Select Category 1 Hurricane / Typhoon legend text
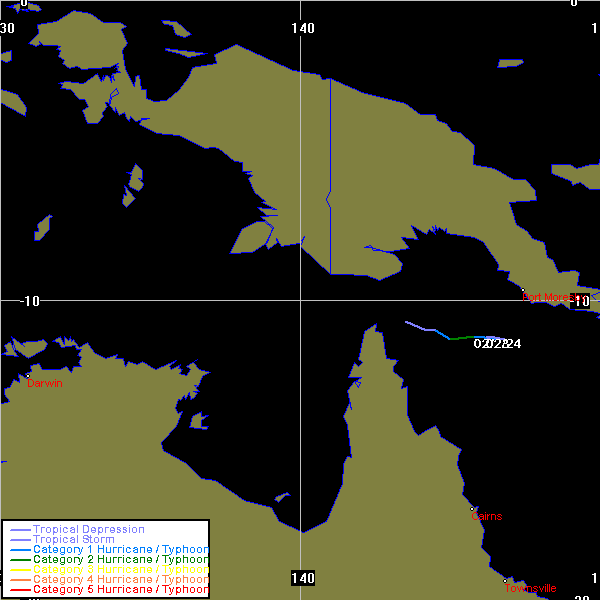Image resolution: width=600 pixels, height=600 pixels. [x=120, y=550]
